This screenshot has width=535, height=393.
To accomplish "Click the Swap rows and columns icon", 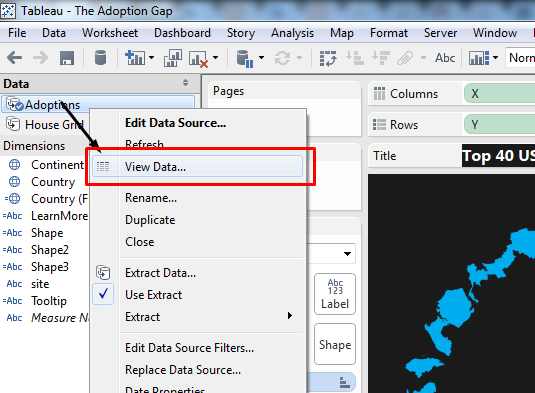I will click(x=328, y=58).
